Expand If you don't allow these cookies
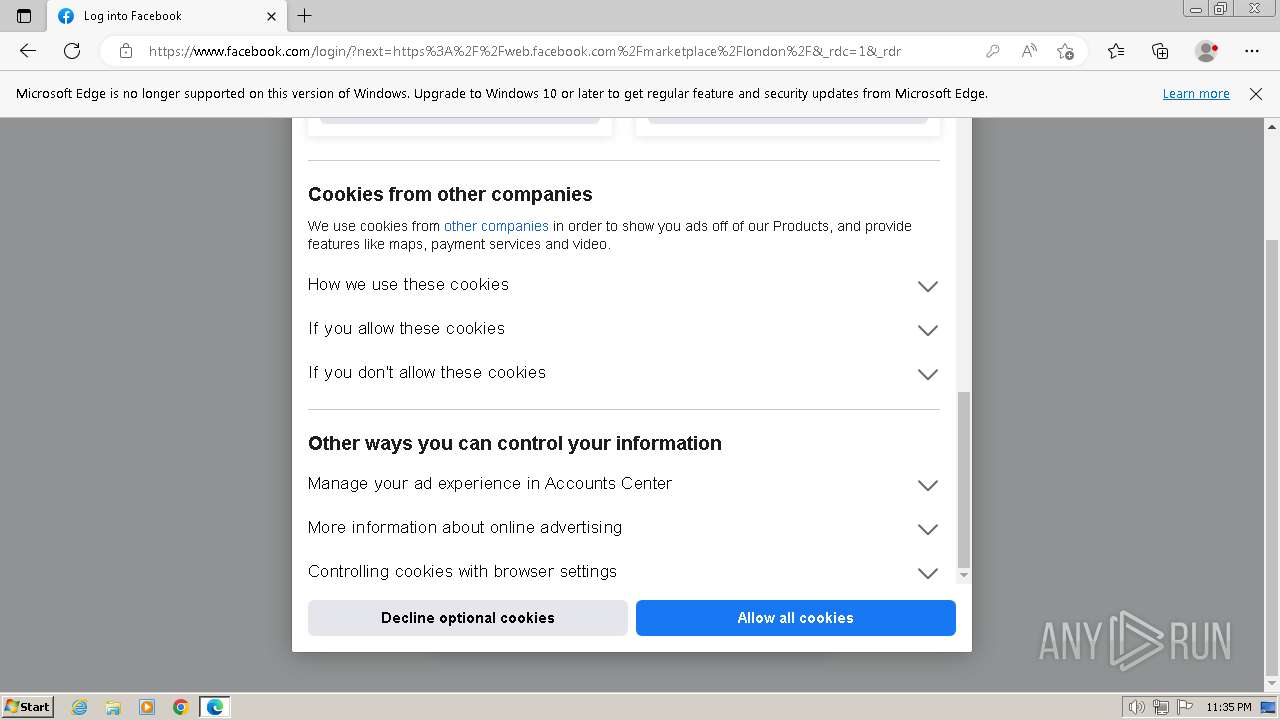Image resolution: width=1280 pixels, height=720 pixels. [927, 374]
